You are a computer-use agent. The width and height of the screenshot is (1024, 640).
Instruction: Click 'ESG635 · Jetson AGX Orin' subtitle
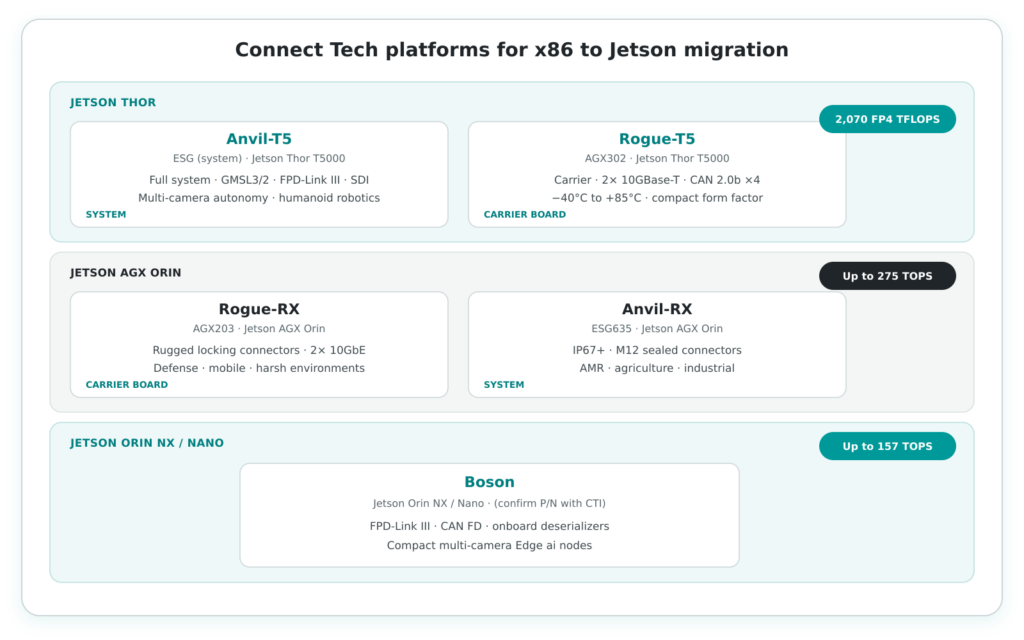click(x=657, y=328)
